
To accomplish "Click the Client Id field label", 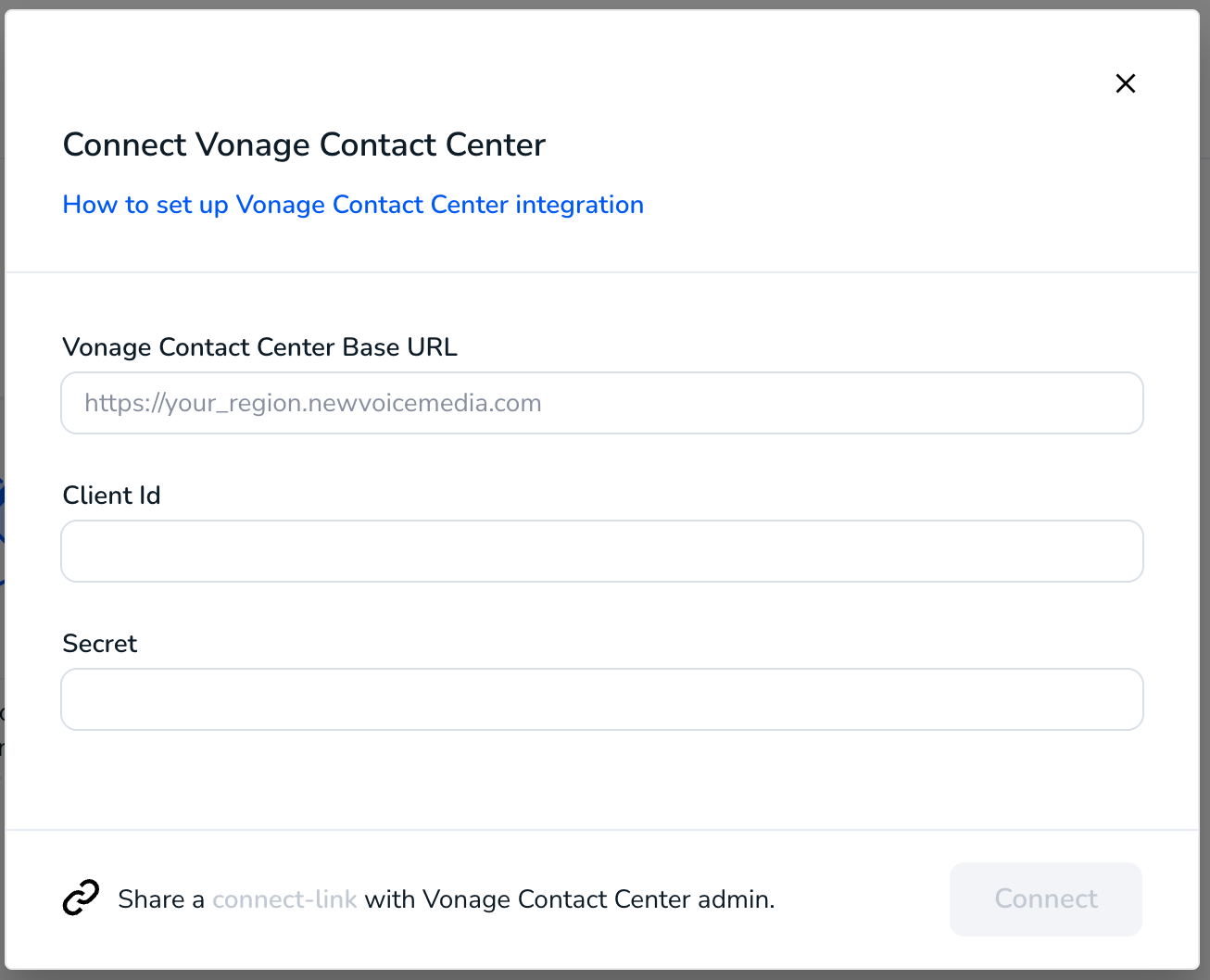I will coord(112,496).
